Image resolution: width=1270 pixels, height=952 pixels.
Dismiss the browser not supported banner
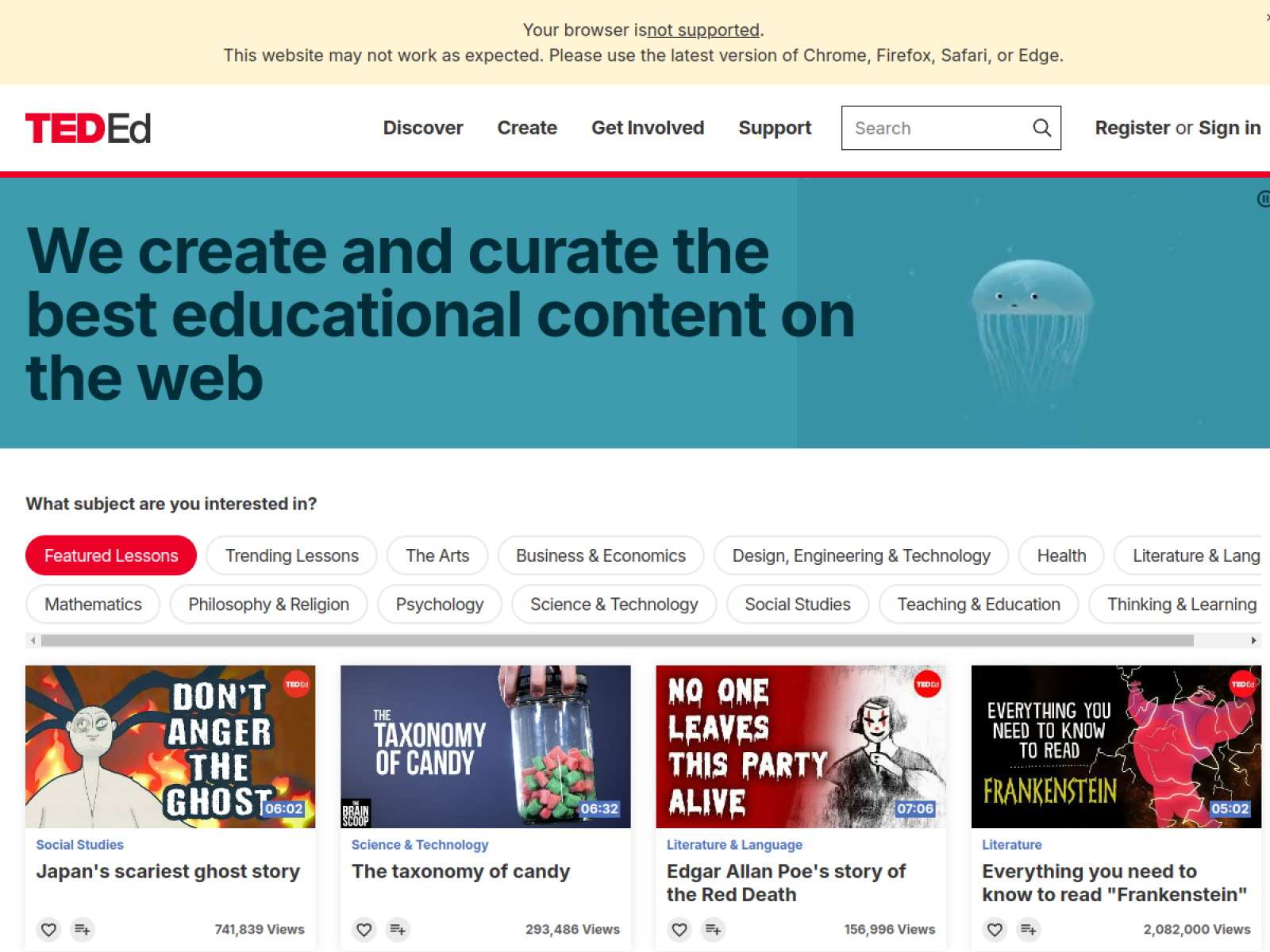(x=1267, y=17)
